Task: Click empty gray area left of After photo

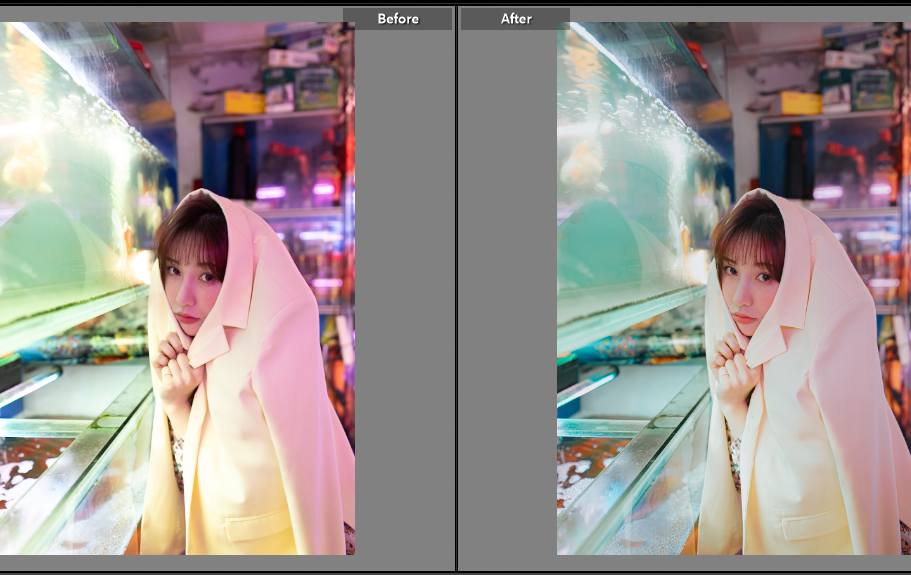Action: tap(507, 300)
